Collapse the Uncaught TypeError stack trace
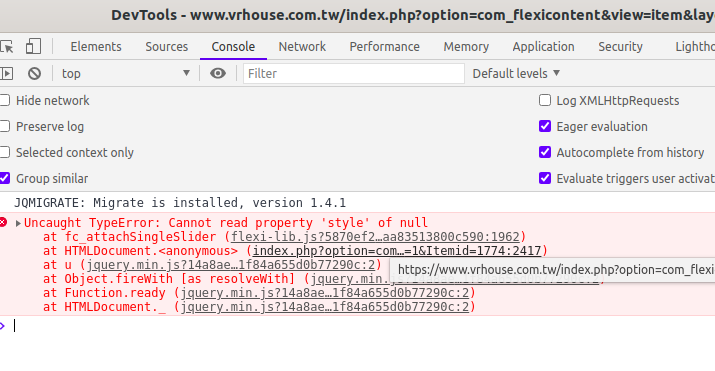 coord(18,223)
